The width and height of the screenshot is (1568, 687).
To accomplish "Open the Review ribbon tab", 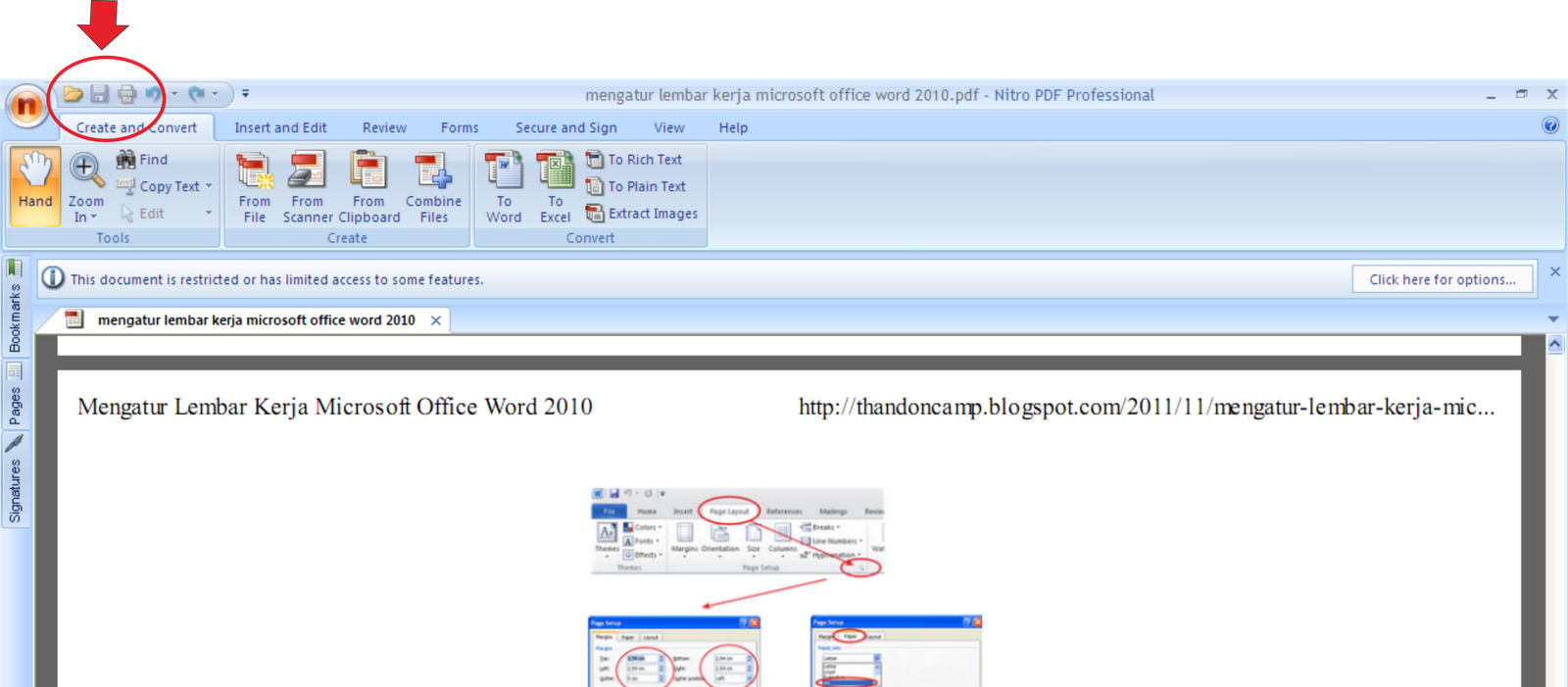I will coord(384,127).
